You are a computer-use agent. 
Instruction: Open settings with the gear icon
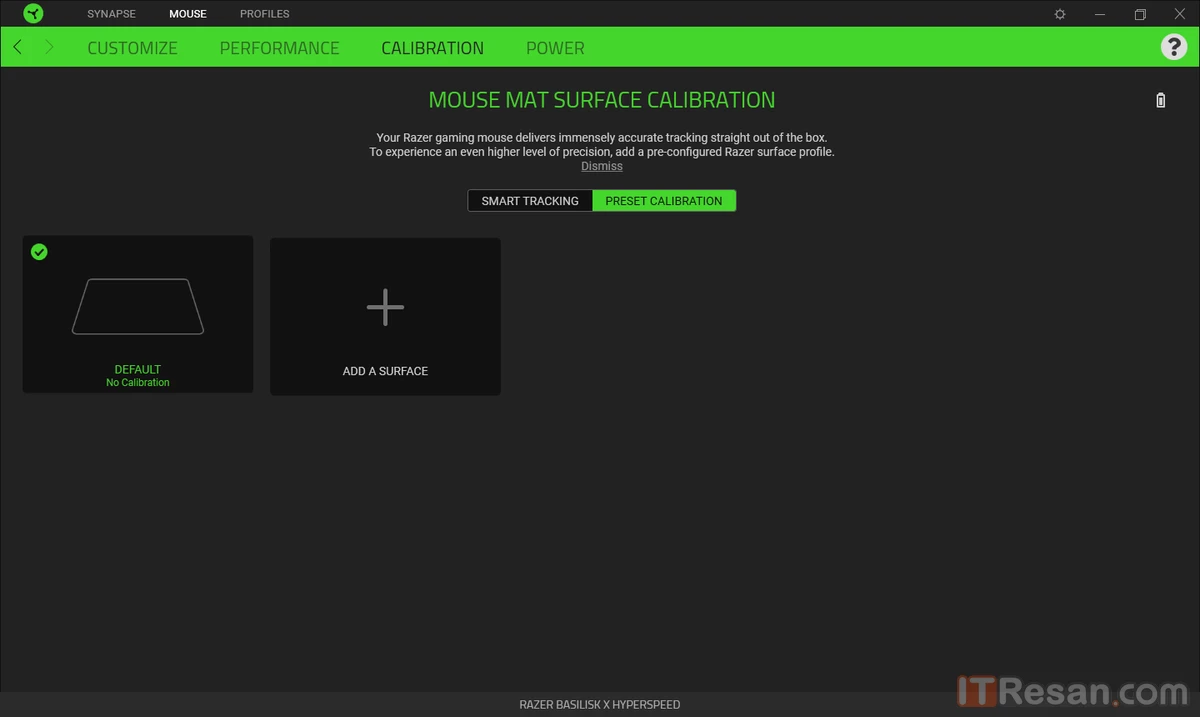1060,14
